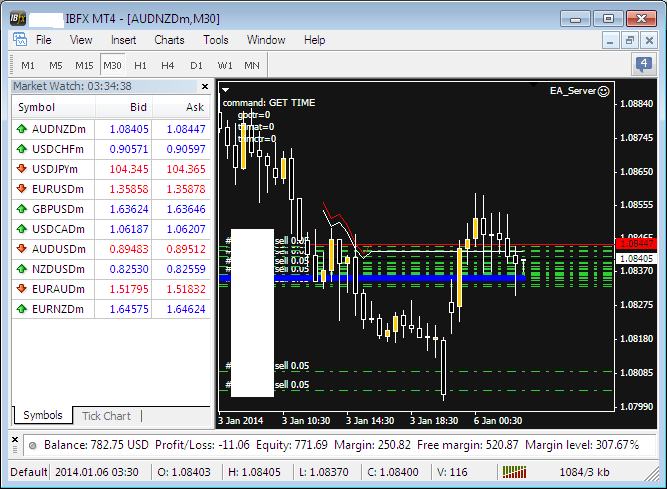Viewport: 667px width, 489px height.
Task: Open the Tools menu
Action: pyautogui.click(x=216, y=40)
